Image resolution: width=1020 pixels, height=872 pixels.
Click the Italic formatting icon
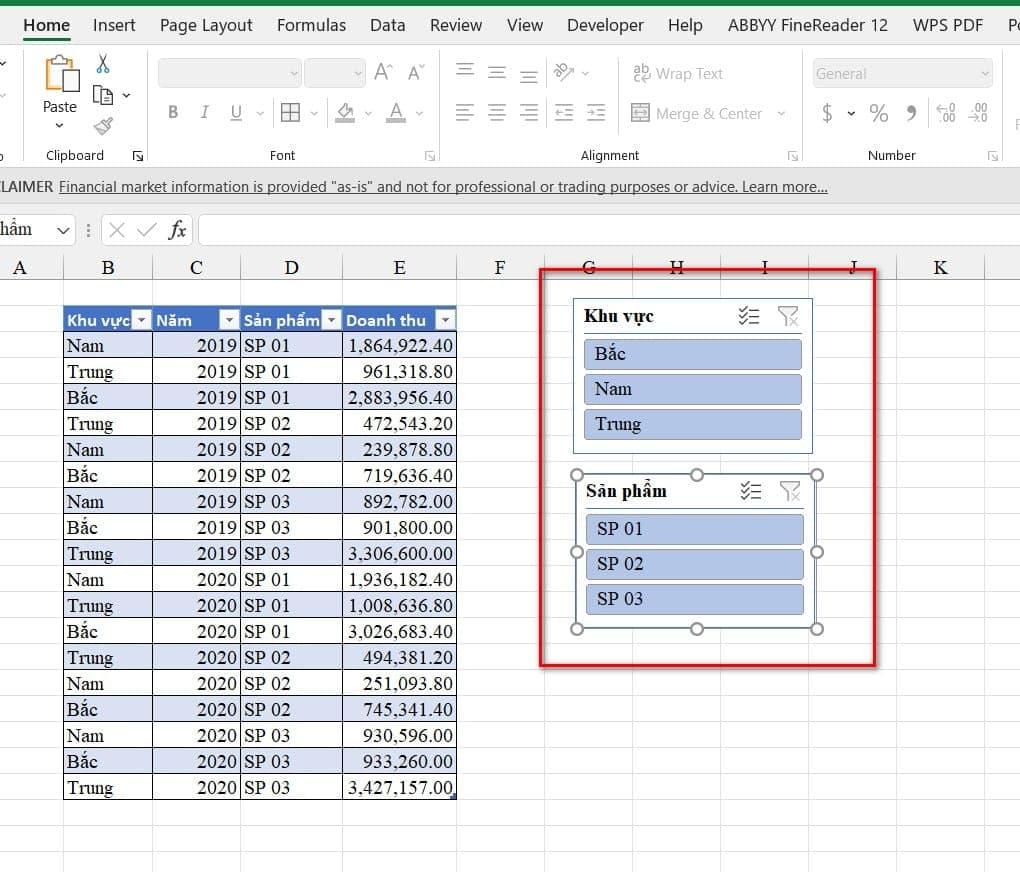point(205,113)
